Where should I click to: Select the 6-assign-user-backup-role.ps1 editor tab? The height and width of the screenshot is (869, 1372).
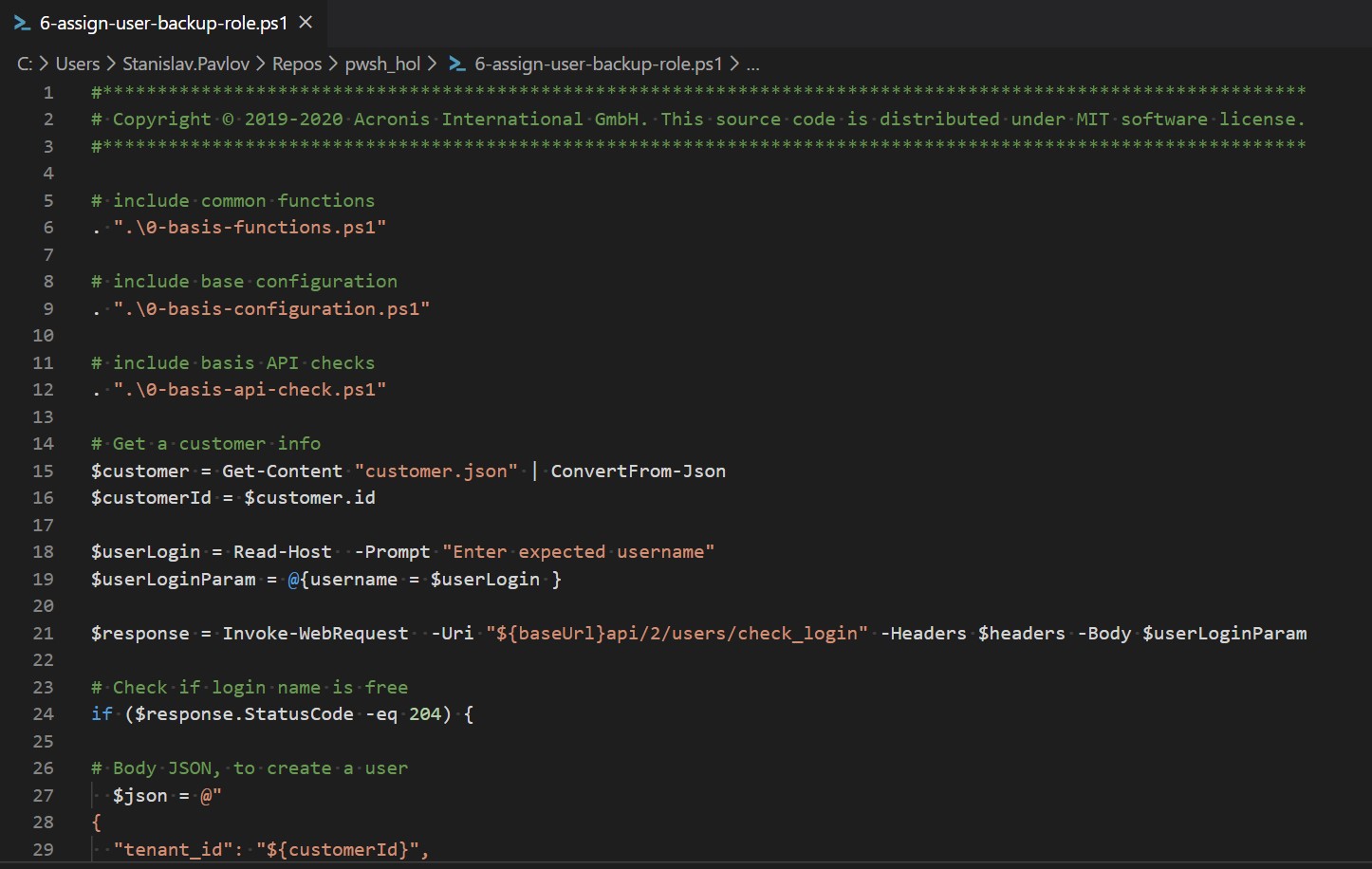pyautogui.click(x=163, y=23)
